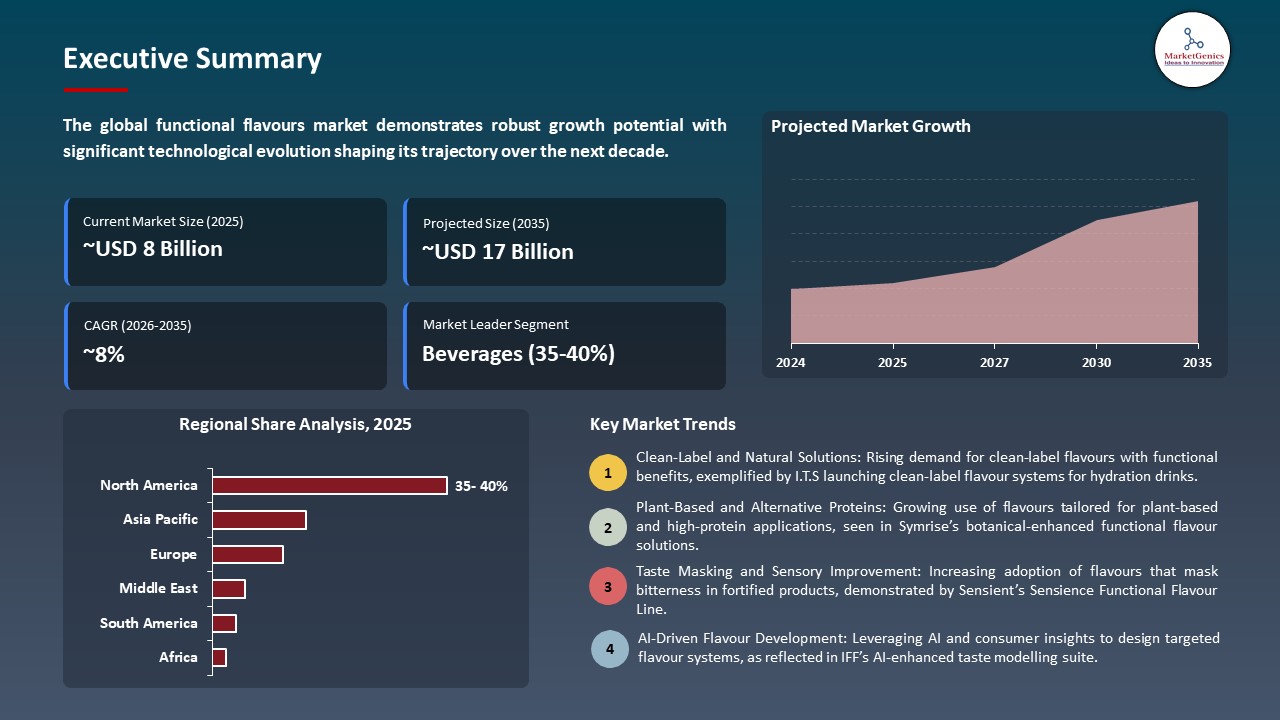Click the Middle East bar
1280x720 pixels.
[229, 589]
